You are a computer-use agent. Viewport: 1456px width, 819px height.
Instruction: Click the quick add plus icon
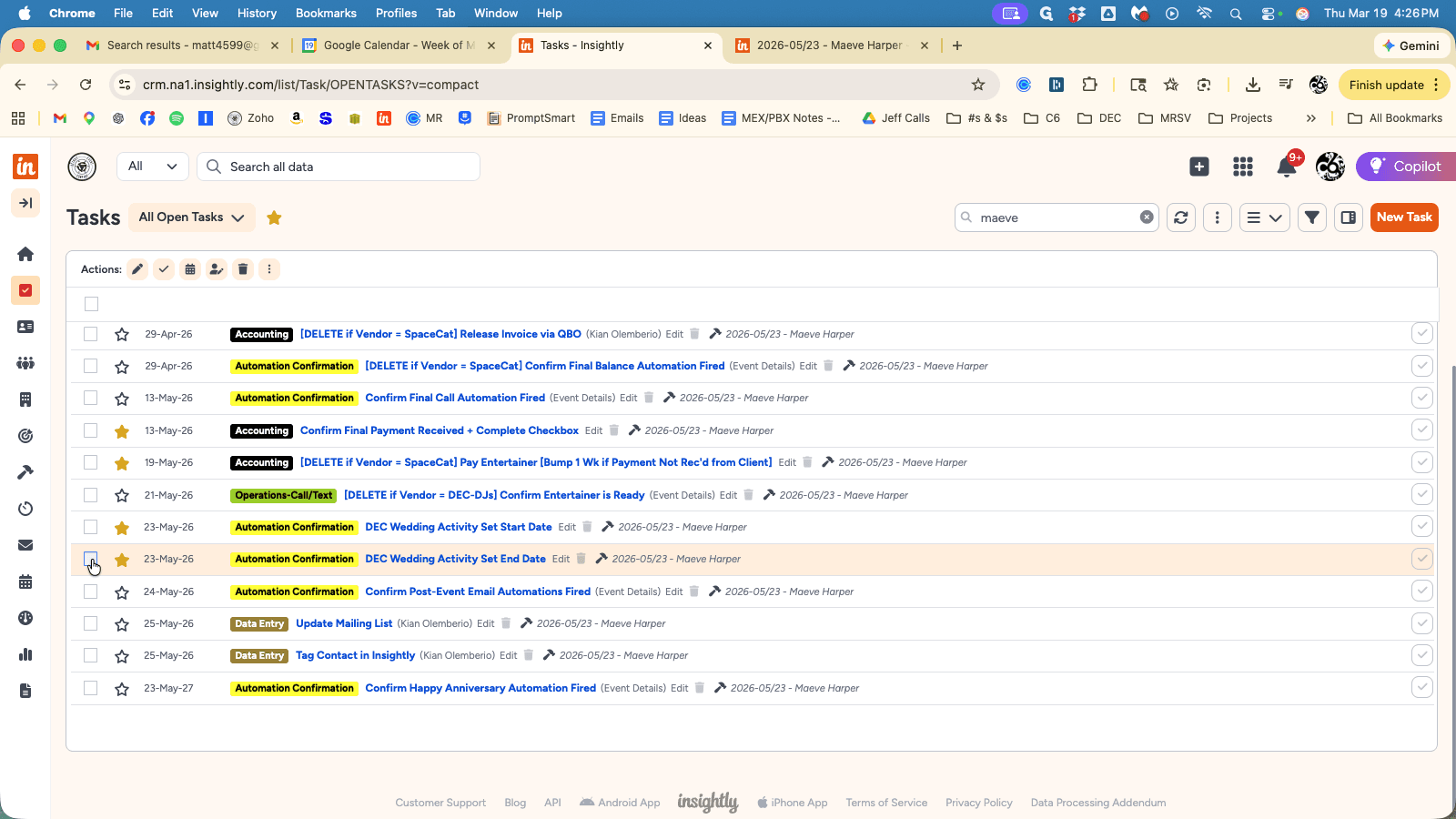(x=1199, y=167)
